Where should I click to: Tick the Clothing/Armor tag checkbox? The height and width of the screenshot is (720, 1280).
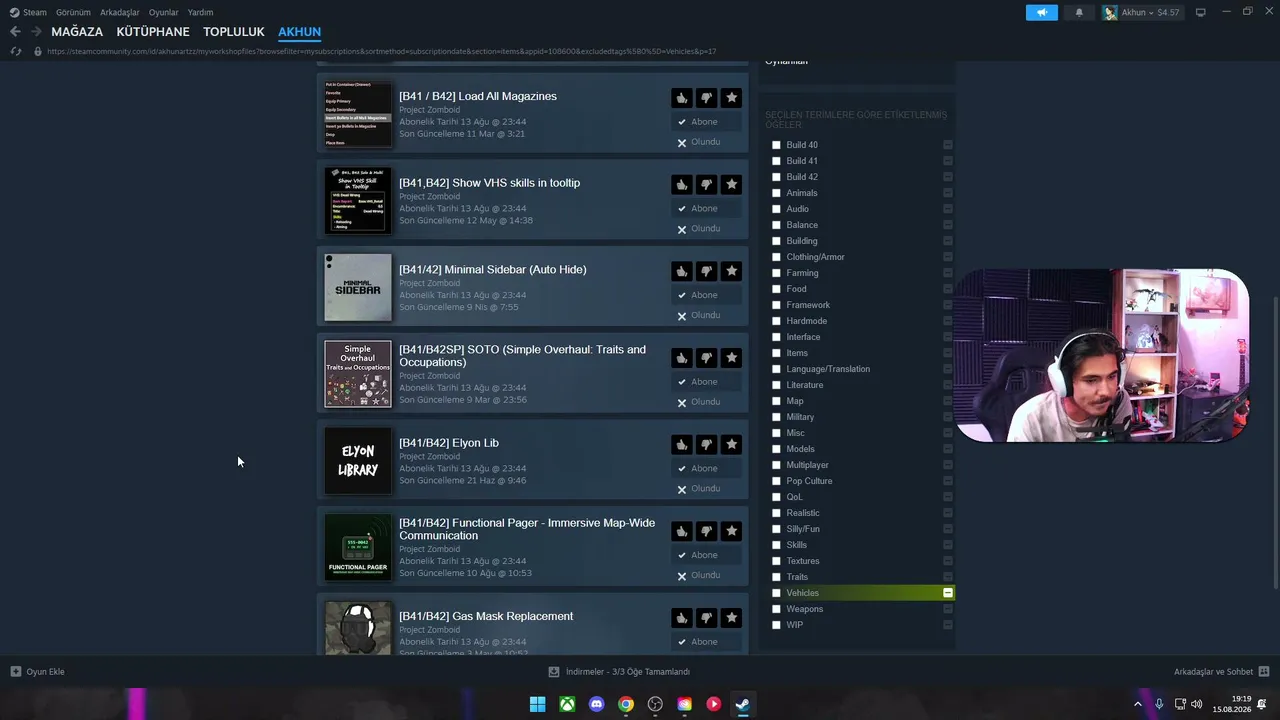pyautogui.click(x=776, y=257)
